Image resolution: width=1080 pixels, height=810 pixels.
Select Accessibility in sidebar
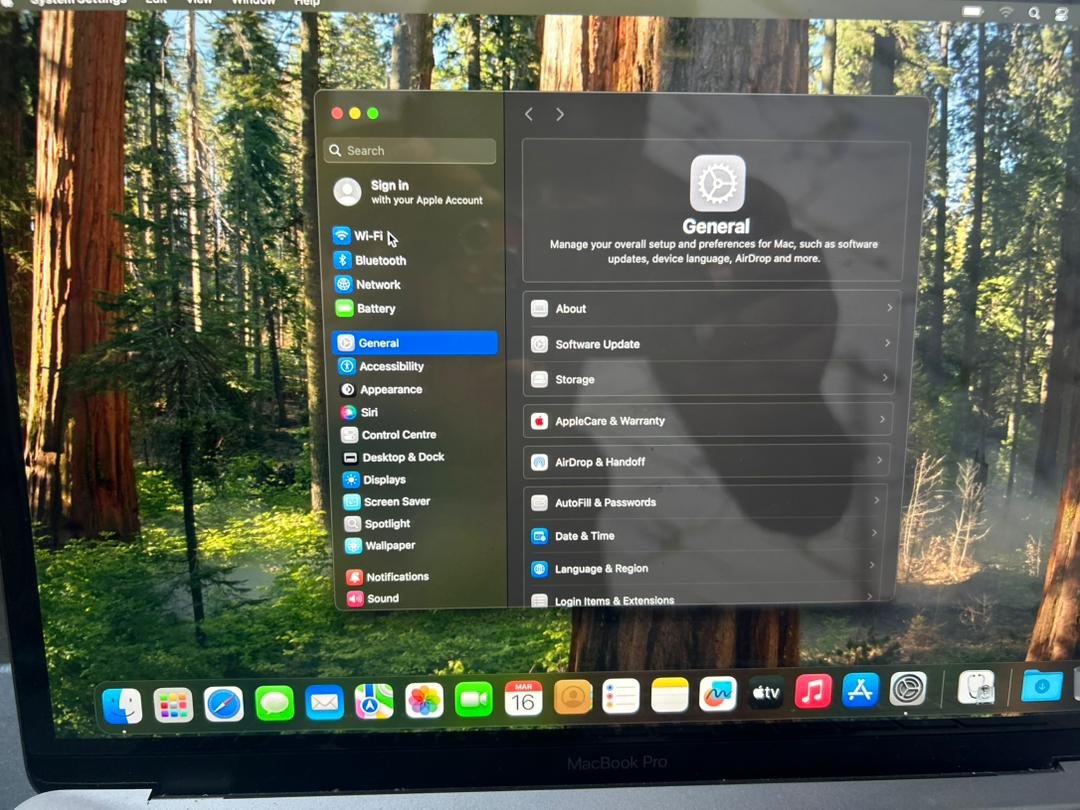391,367
